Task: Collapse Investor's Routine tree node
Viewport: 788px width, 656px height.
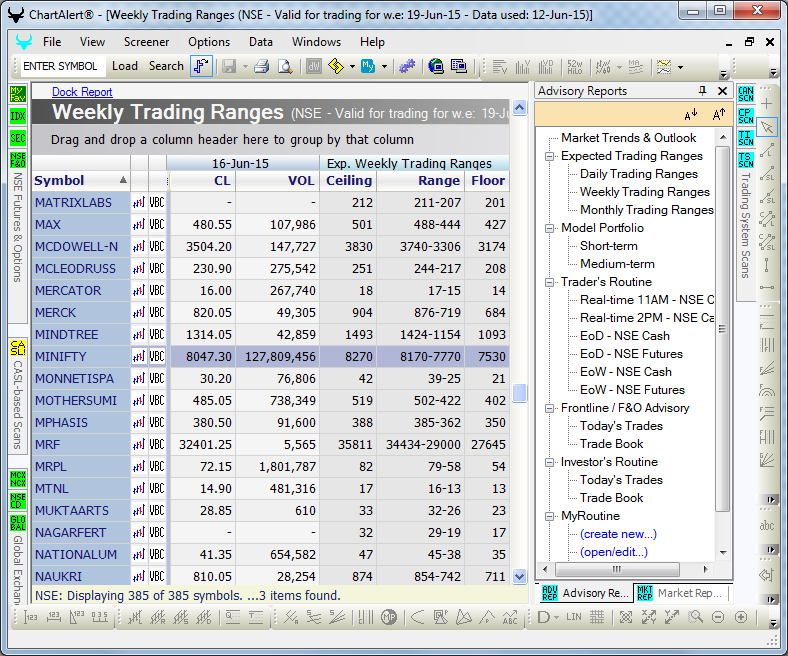Action: (x=550, y=462)
